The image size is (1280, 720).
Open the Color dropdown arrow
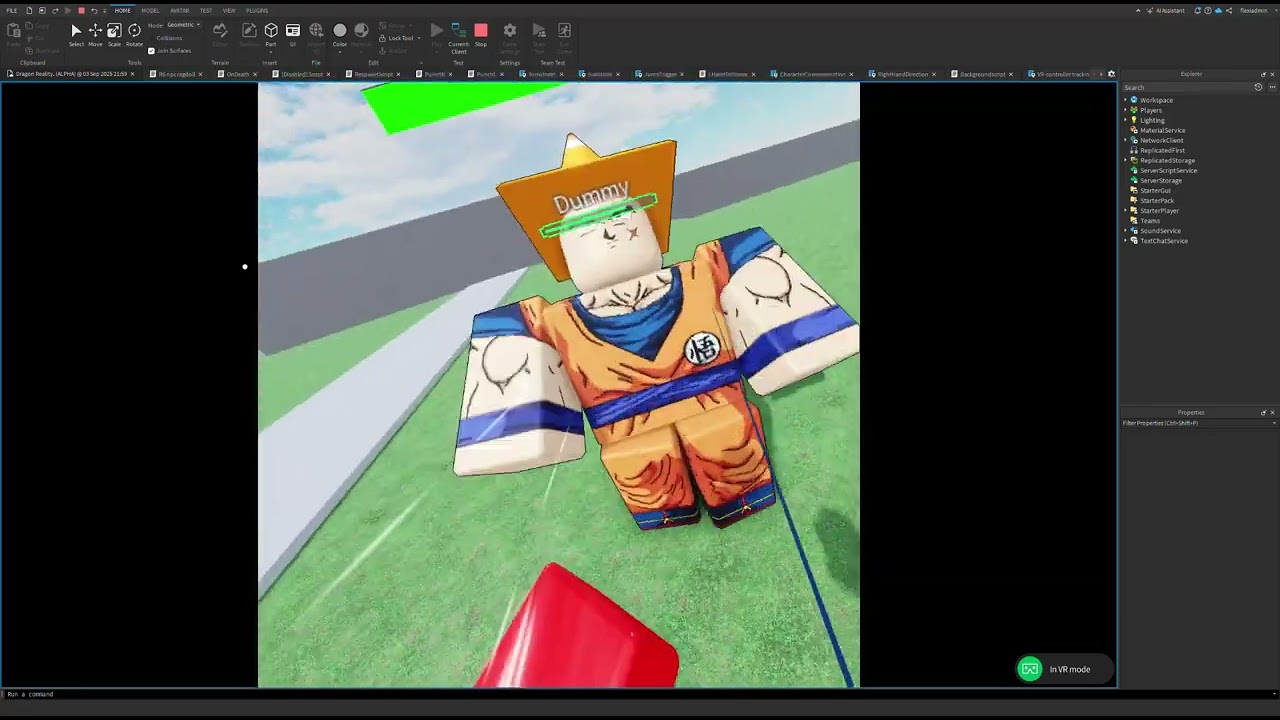point(340,51)
